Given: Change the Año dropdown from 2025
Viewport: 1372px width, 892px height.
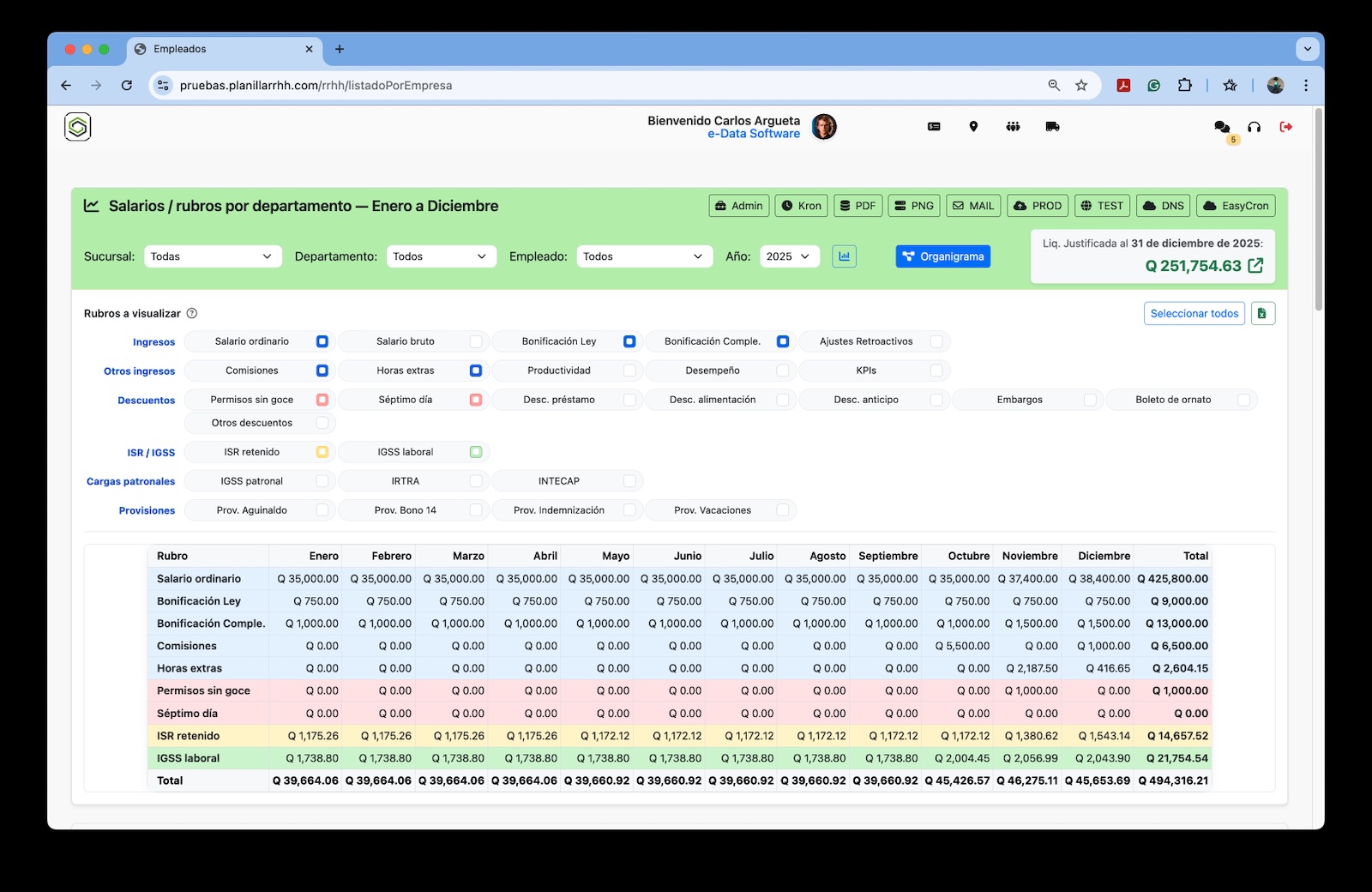Looking at the screenshot, I should click(x=789, y=256).
